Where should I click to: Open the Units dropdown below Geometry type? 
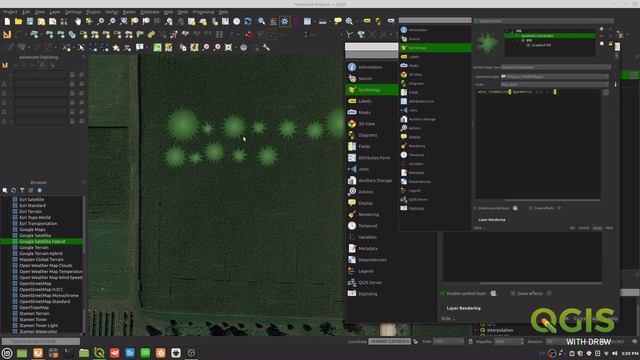(554, 84)
